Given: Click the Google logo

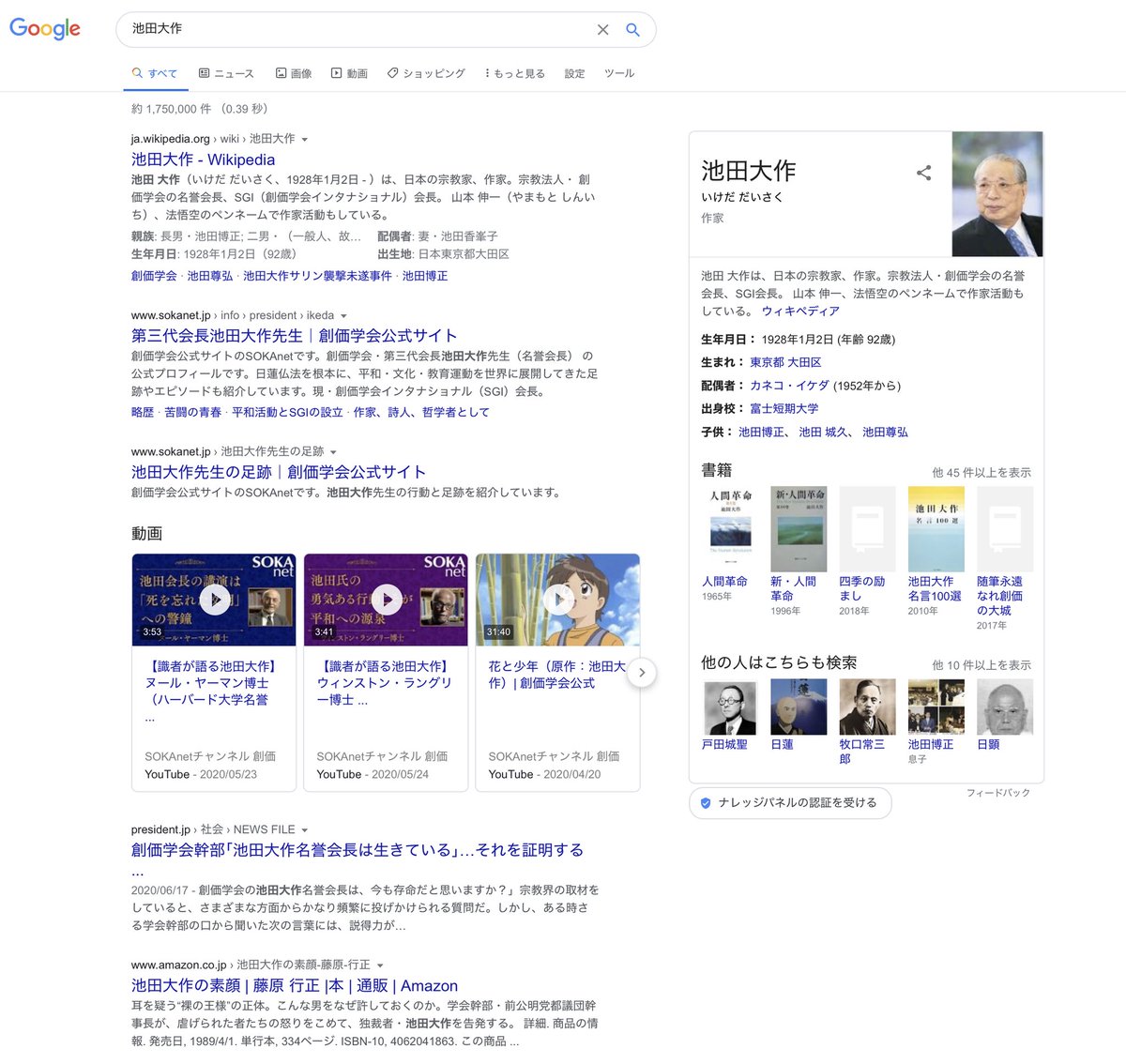Looking at the screenshot, I should [x=45, y=28].
